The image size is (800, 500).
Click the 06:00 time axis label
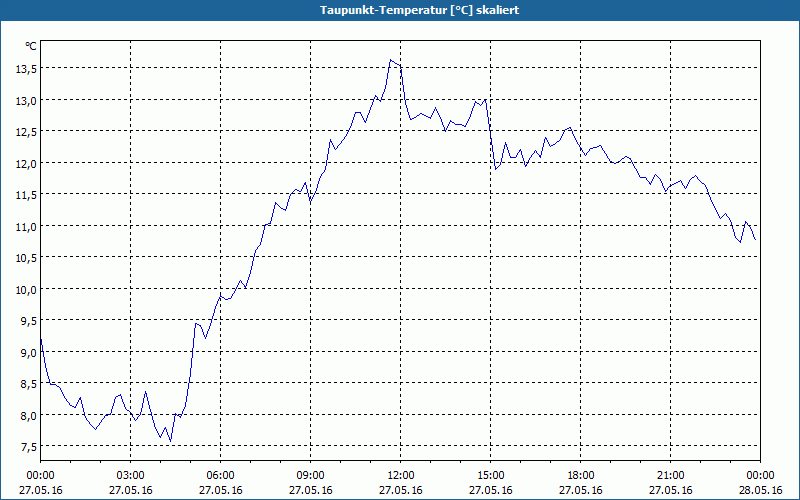220,476
